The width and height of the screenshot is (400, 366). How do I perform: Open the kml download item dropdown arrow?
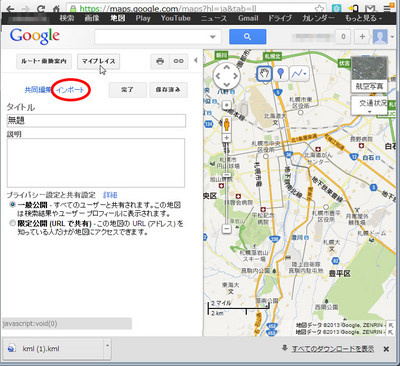(x=107, y=346)
